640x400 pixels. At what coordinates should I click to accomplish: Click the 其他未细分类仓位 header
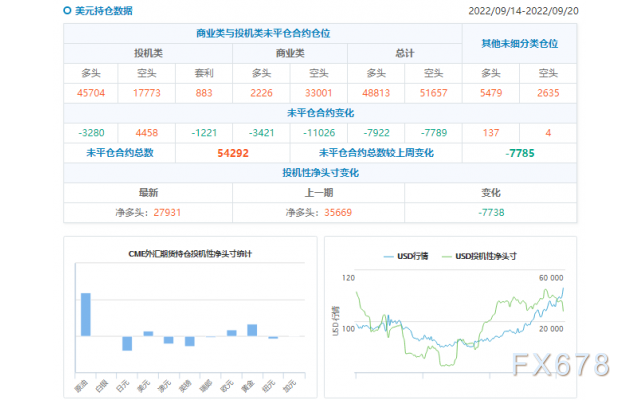[x=520, y=43]
